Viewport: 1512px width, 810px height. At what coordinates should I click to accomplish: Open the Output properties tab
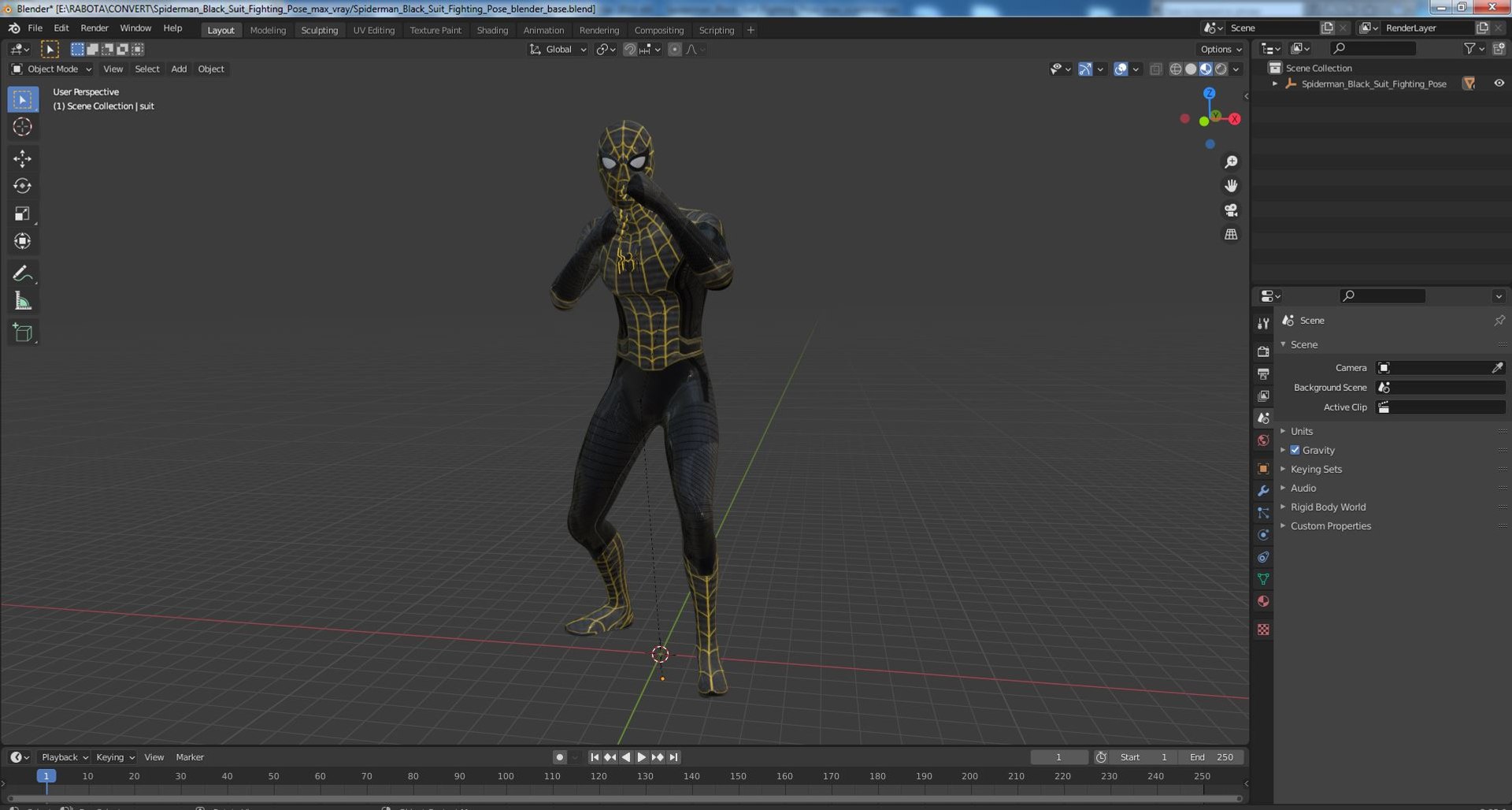1263,373
